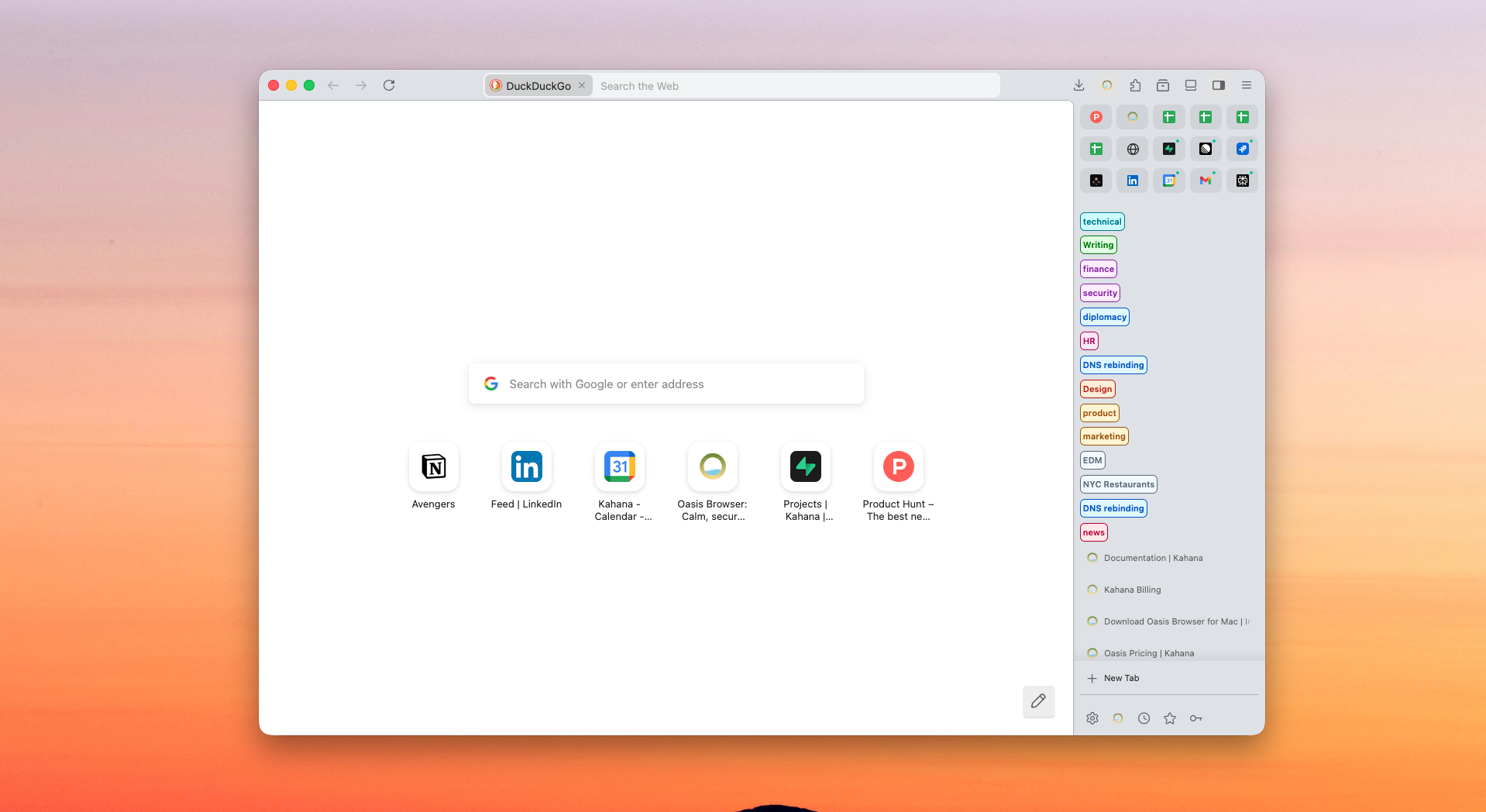Open bookmarks star icon in the sidebar footer
The image size is (1486, 812).
coord(1170,718)
